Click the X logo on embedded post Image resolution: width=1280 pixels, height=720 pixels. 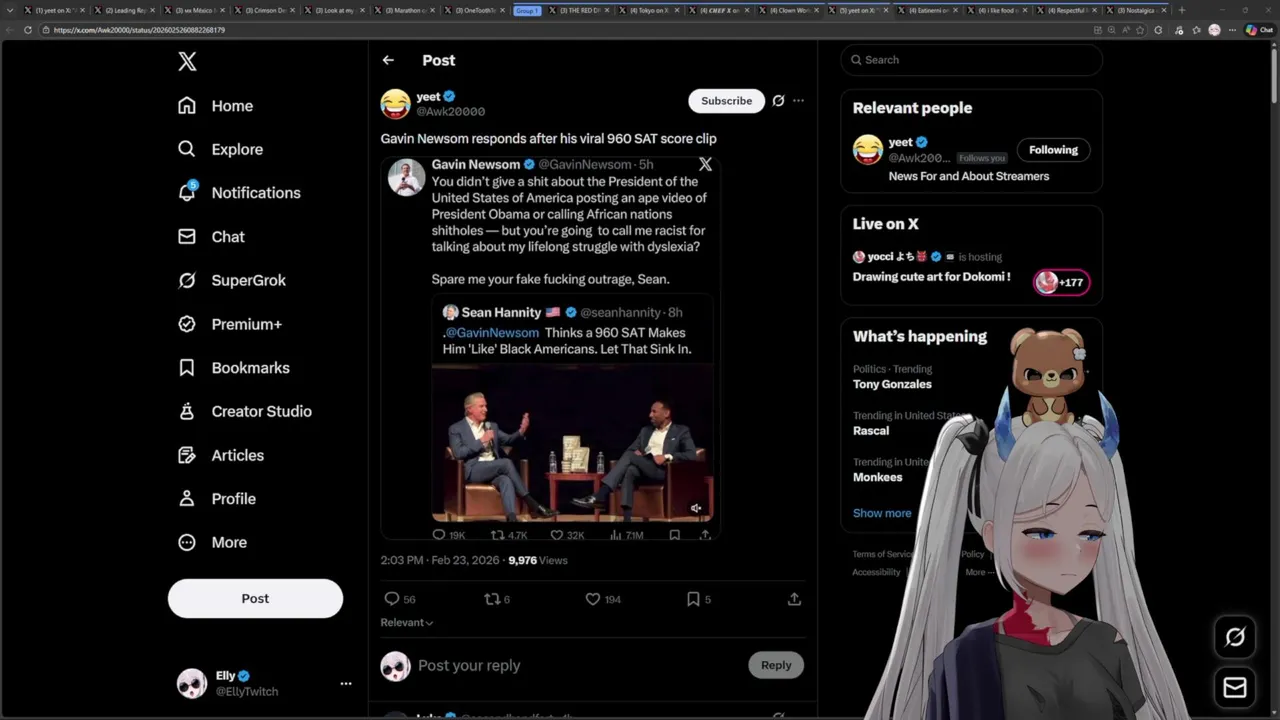(705, 164)
